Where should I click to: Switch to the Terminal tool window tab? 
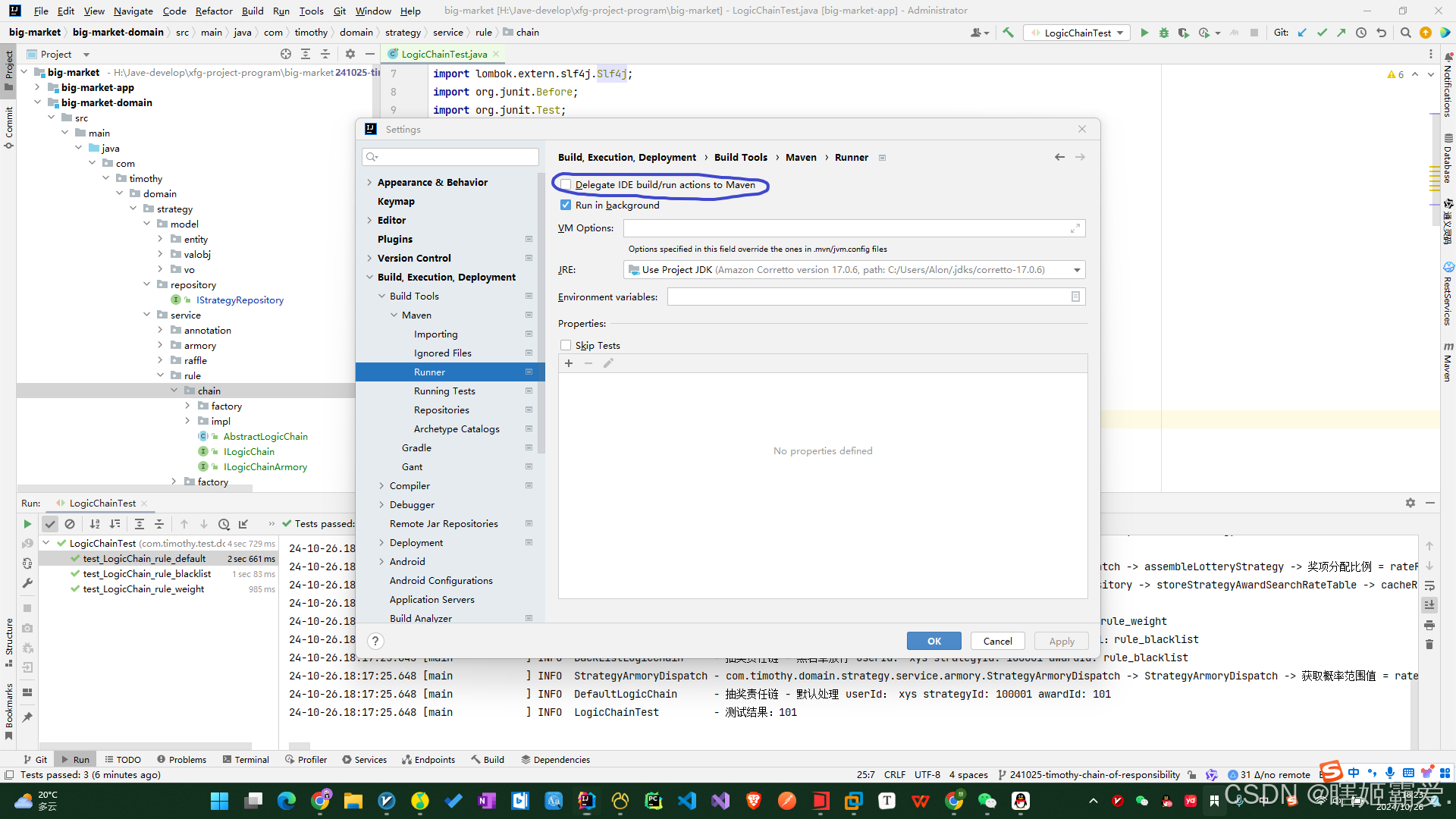point(246,759)
